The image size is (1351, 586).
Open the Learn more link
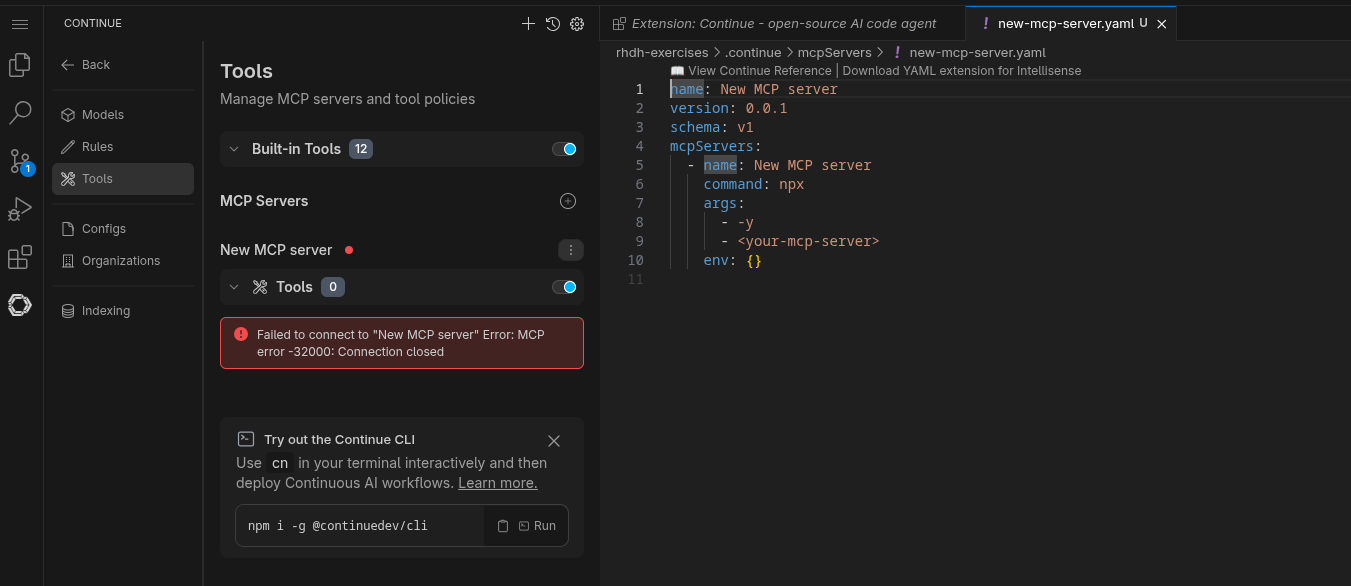point(498,483)
